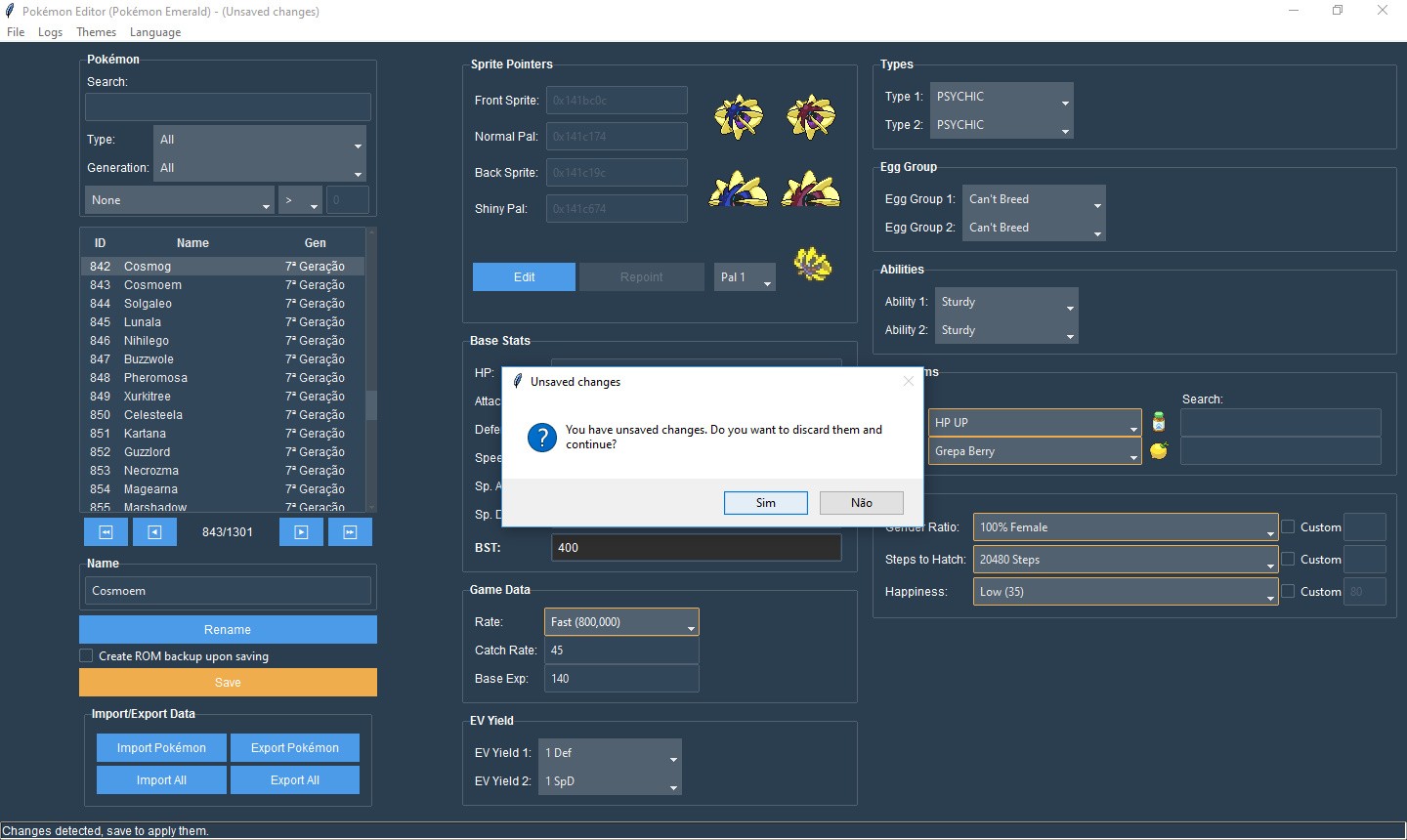Viewport: 1407px width, 840px height.
Task: Open the Language menu
Action: coord(155,32)
